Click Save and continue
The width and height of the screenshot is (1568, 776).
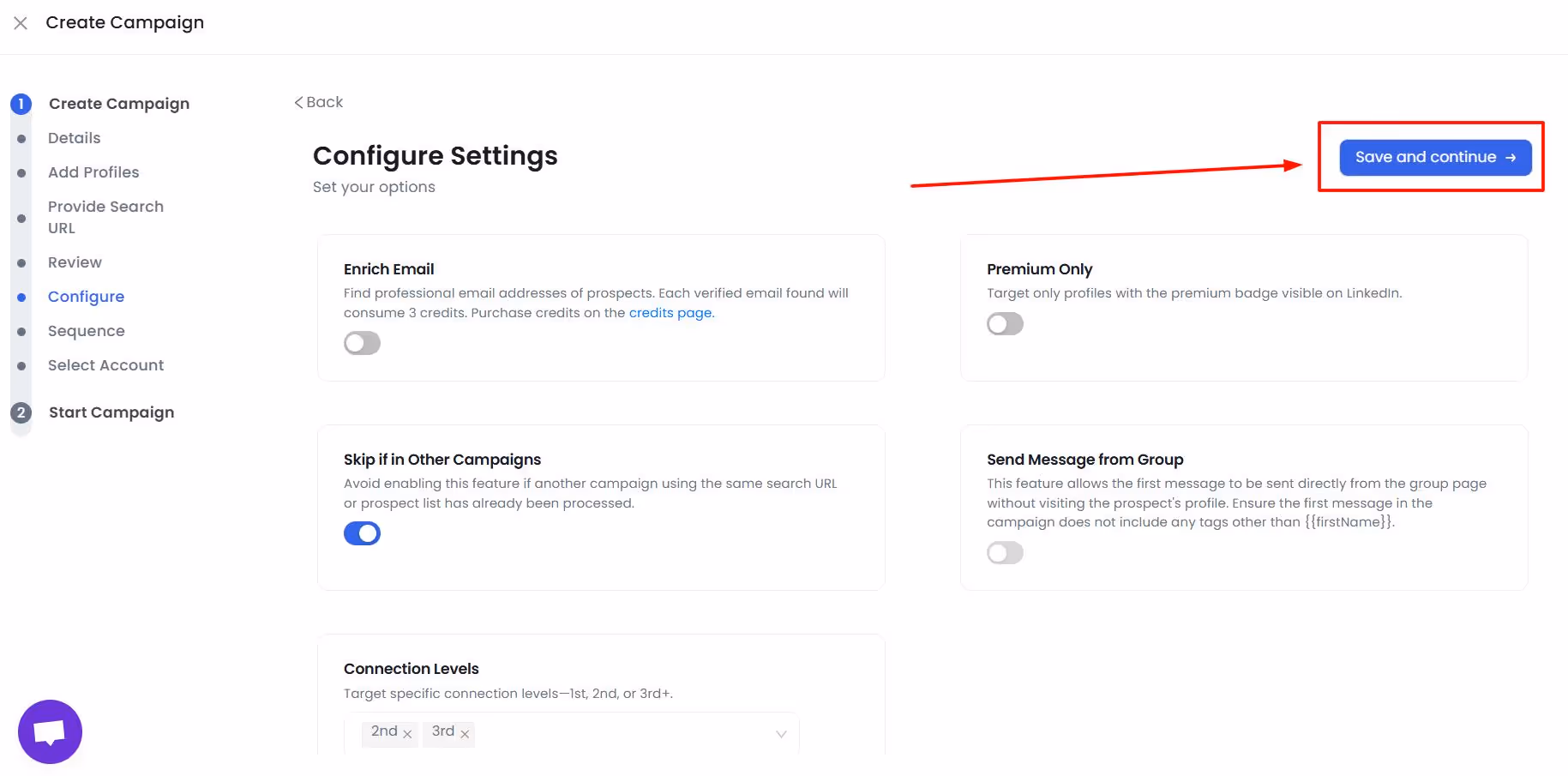(x=1433, y=157)
